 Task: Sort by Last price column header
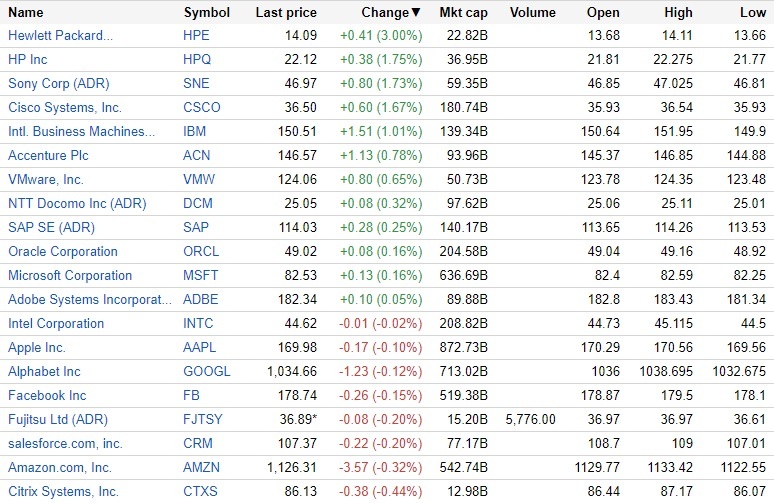(286, 13)
